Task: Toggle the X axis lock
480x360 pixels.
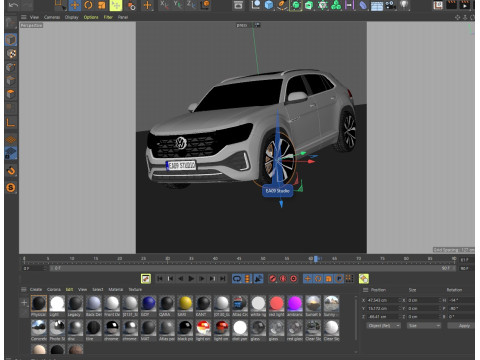Action: coord(164,5)
